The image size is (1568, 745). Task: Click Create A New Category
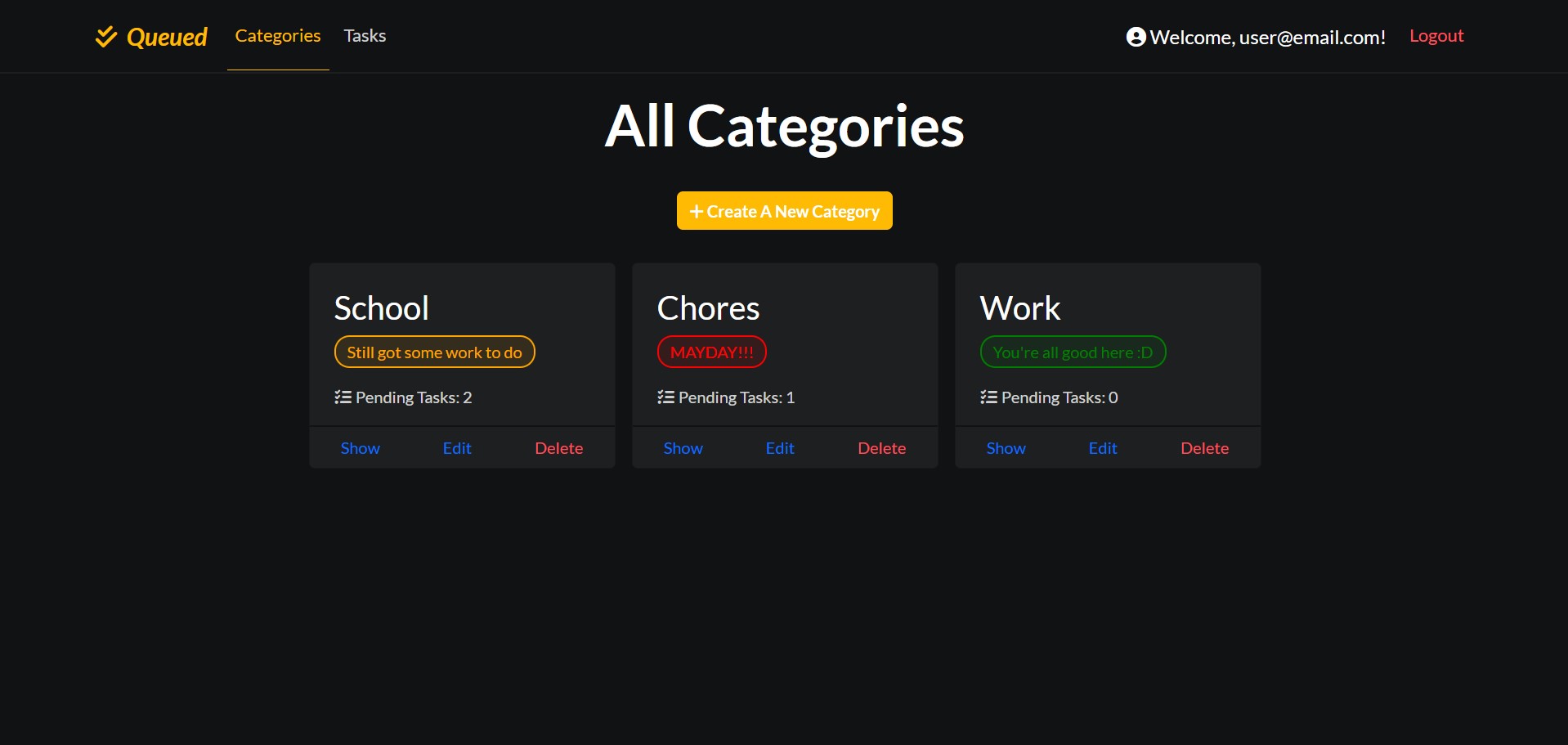click(784, 210)
